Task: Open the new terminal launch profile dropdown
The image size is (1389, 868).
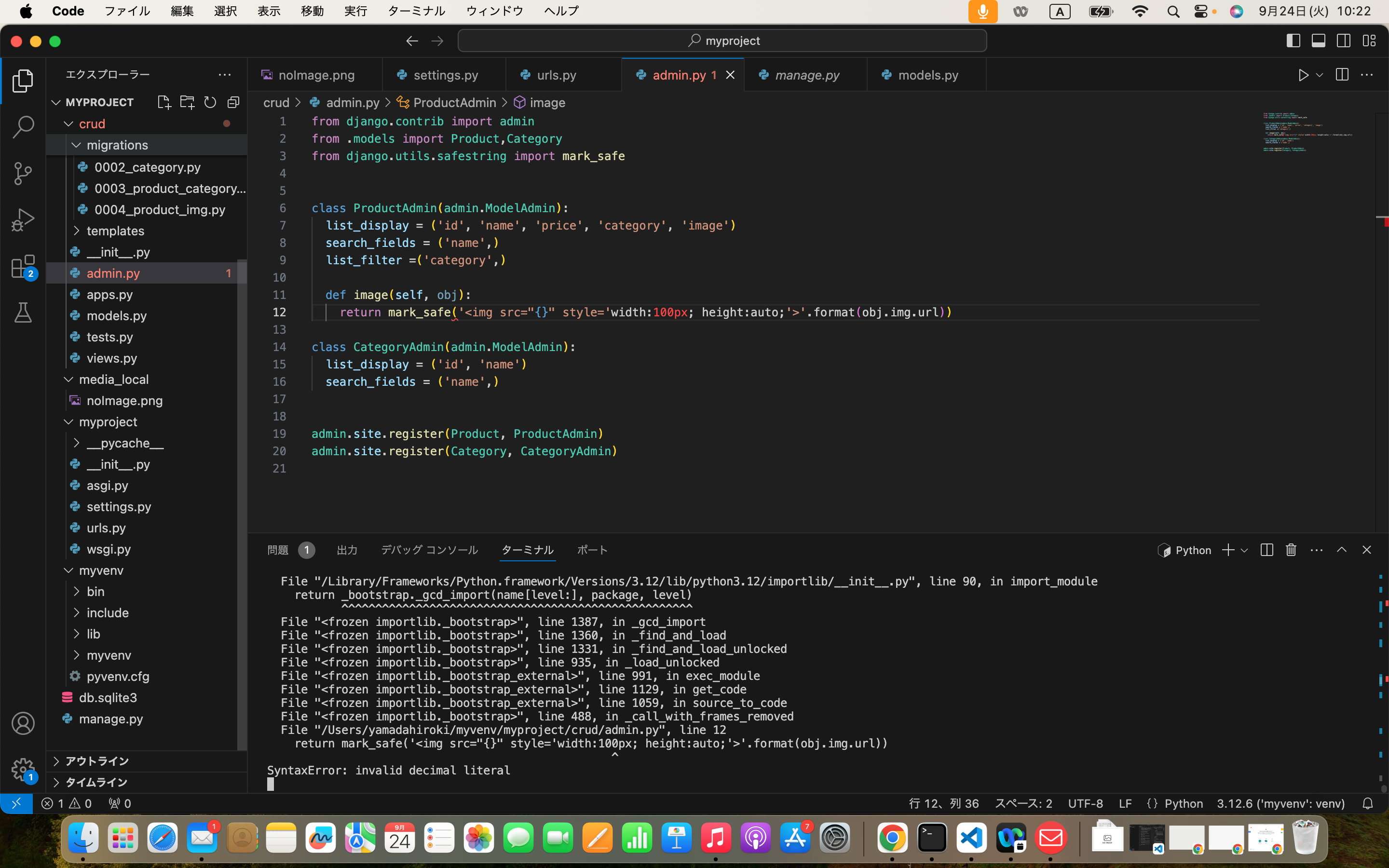Action: tap(1244, 550)
